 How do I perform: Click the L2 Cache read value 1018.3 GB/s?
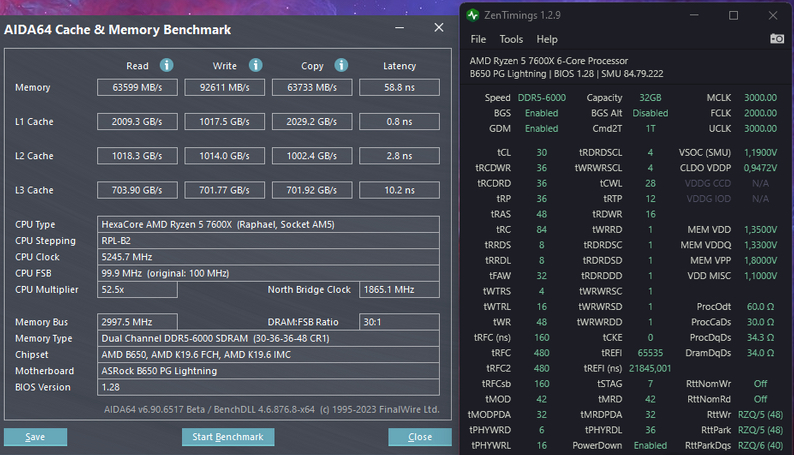click(x=137, y=156)
